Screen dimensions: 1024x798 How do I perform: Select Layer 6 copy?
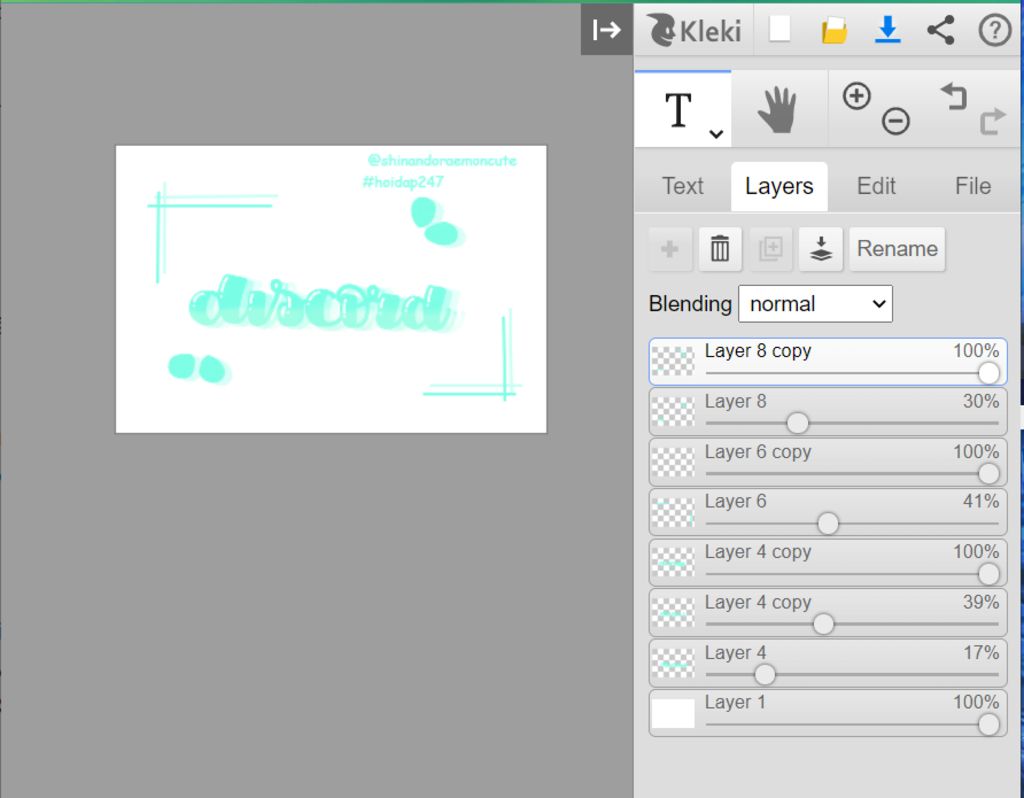point(827,462)
